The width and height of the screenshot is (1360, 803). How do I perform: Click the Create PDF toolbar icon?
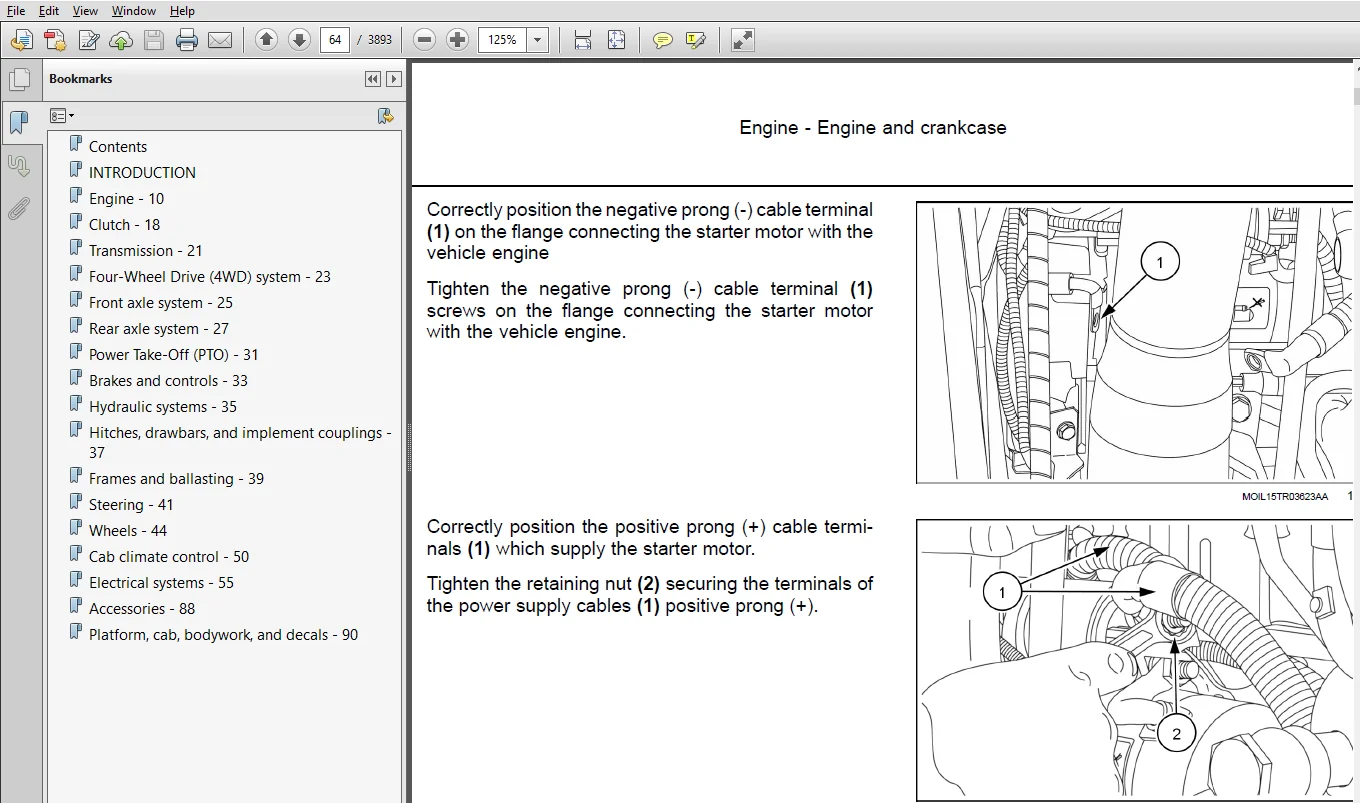pyautogui.click(x=22, y=40)
